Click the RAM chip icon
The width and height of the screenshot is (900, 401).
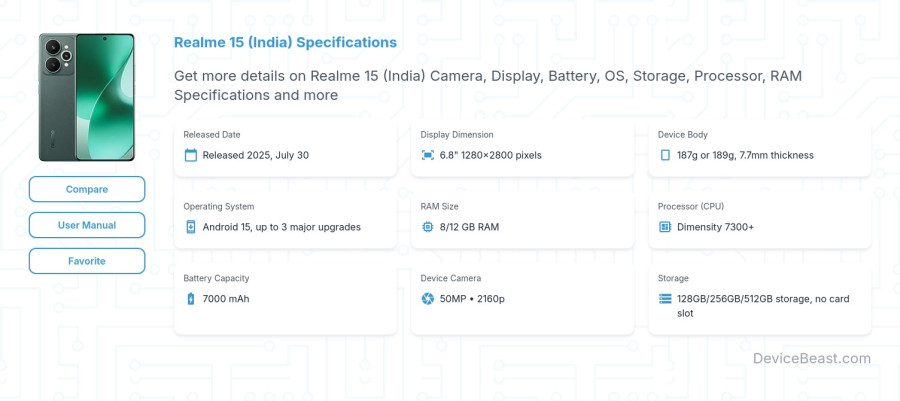(428, 227)
